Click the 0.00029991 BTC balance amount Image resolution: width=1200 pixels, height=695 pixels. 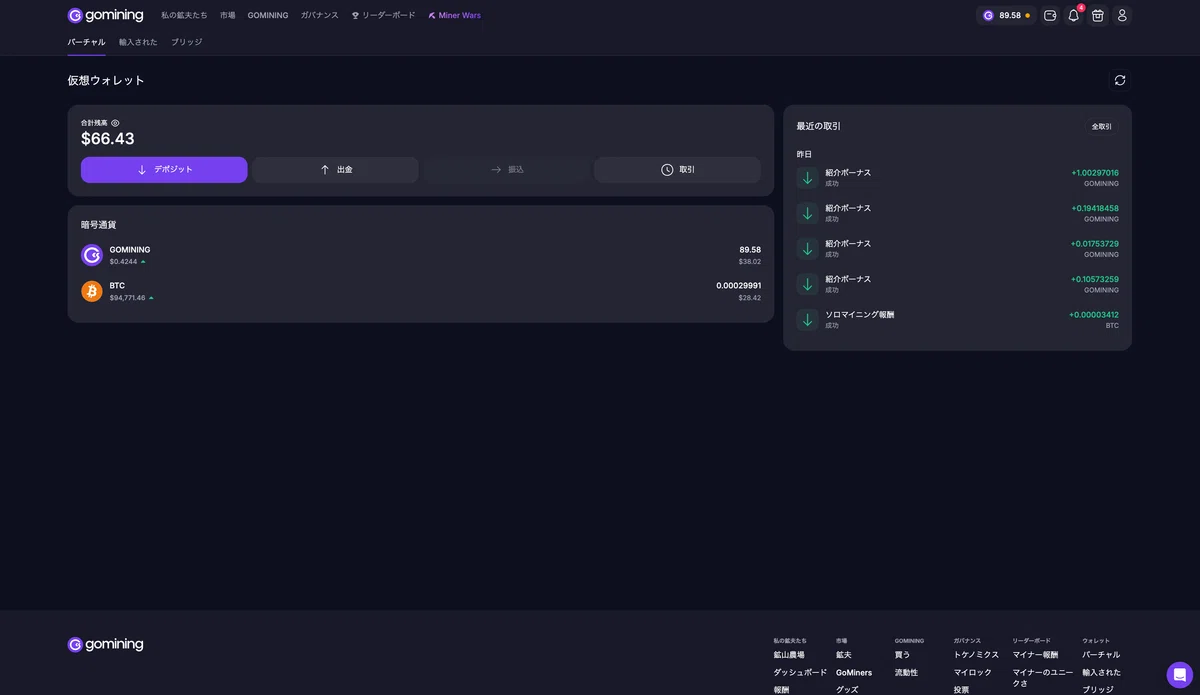click(739, 286)
